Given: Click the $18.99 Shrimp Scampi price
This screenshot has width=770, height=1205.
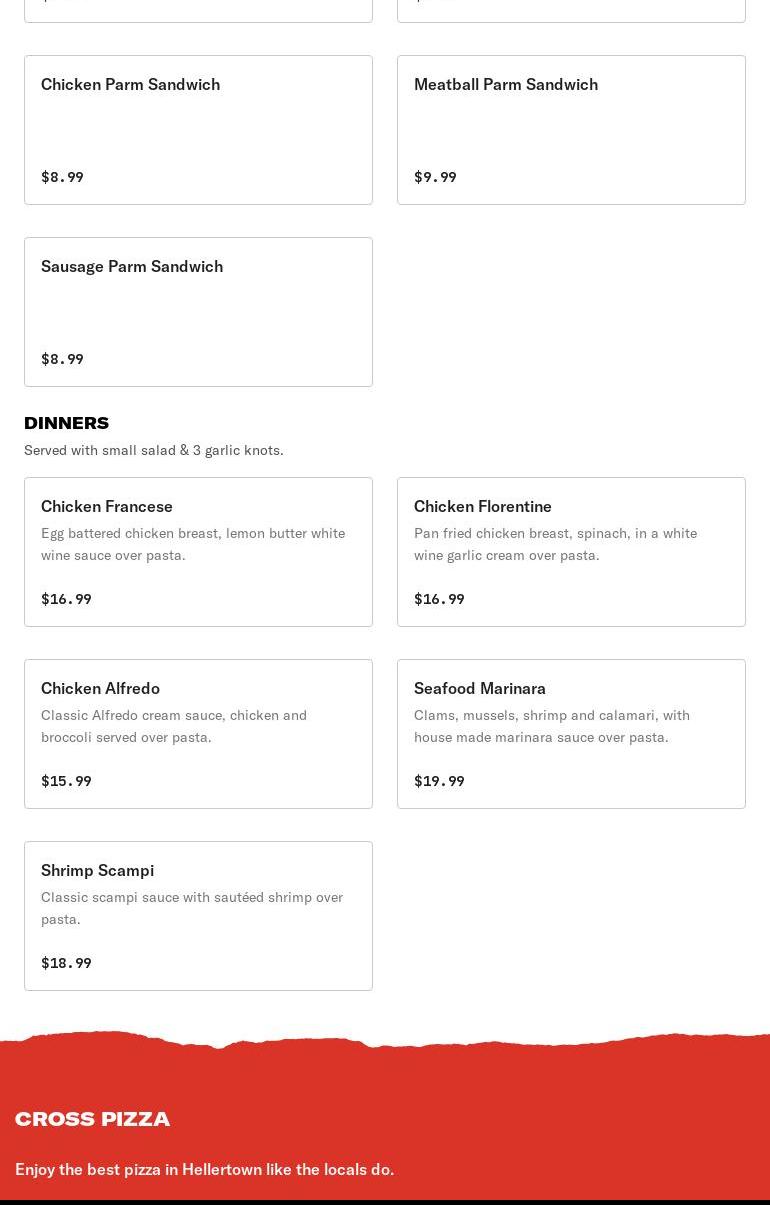Looking at the screenshot, I should click(x=66, y=963).
